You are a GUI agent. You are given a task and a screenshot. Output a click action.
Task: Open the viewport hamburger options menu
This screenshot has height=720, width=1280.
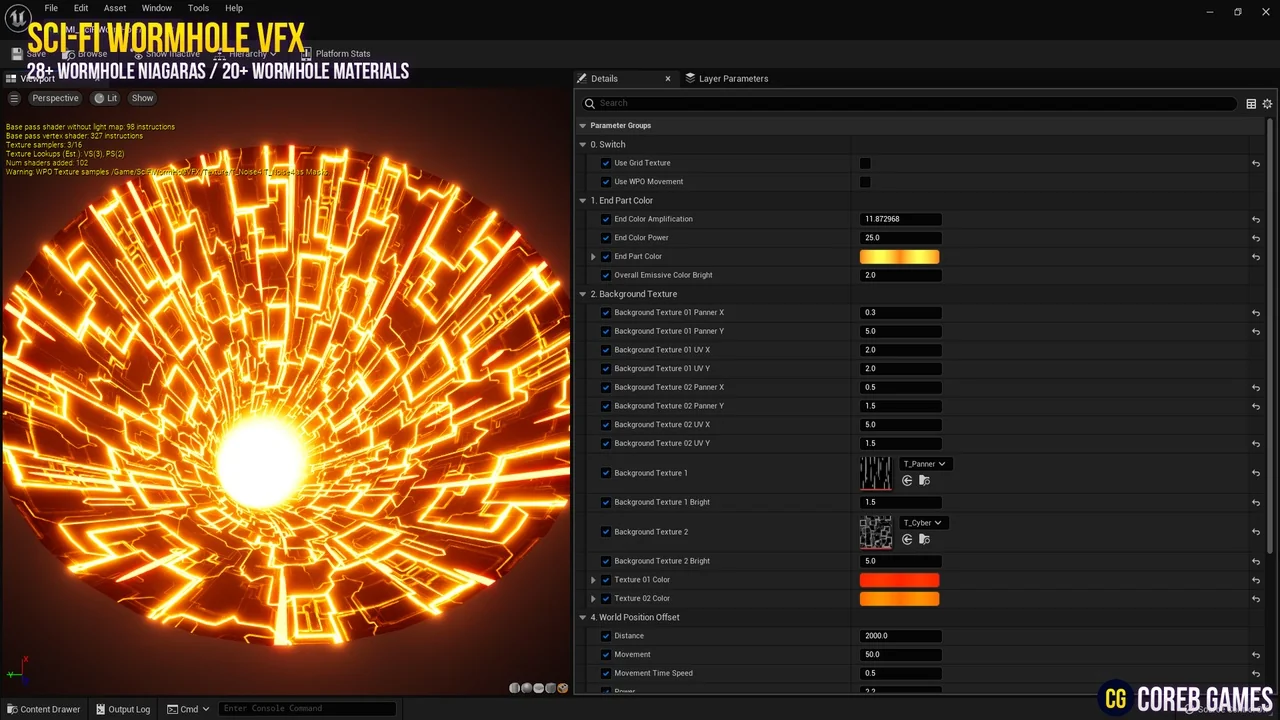14,98
